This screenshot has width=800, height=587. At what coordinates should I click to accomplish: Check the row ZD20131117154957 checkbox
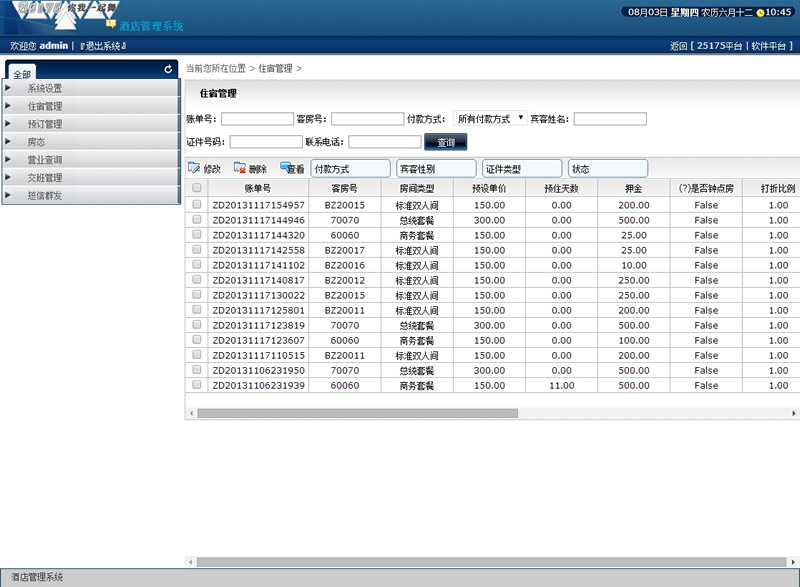197,205
